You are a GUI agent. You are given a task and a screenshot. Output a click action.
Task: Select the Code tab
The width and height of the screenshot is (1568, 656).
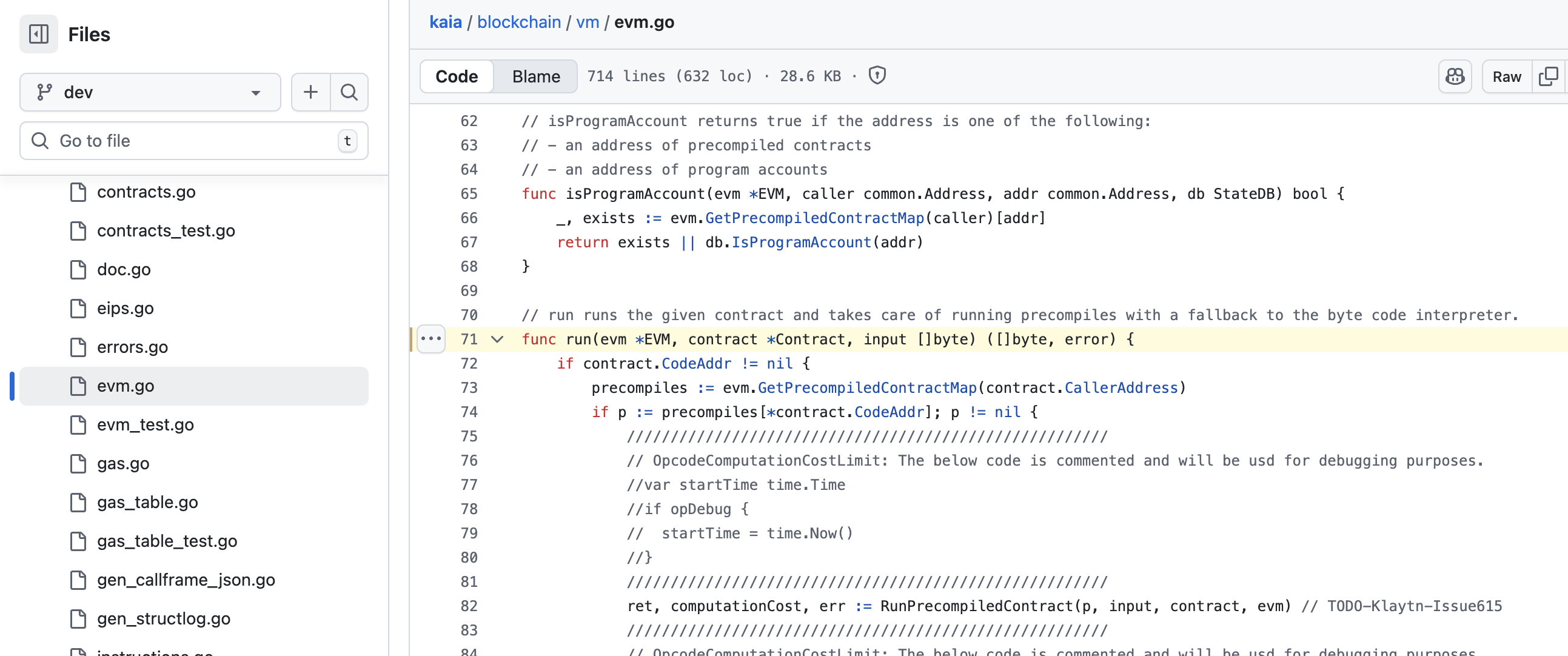457,76
